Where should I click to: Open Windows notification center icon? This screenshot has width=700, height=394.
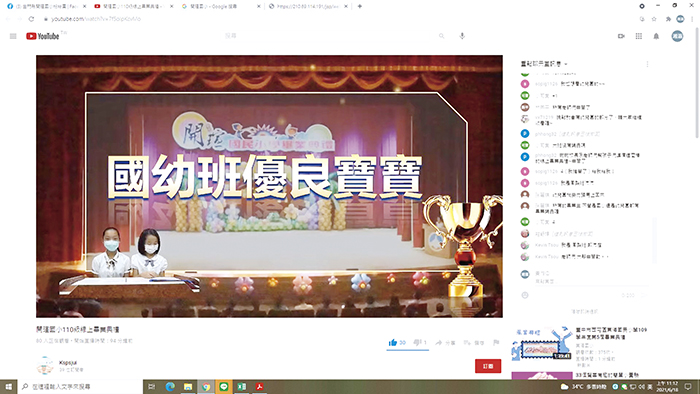pyautogui.click(x=689, y=386)
